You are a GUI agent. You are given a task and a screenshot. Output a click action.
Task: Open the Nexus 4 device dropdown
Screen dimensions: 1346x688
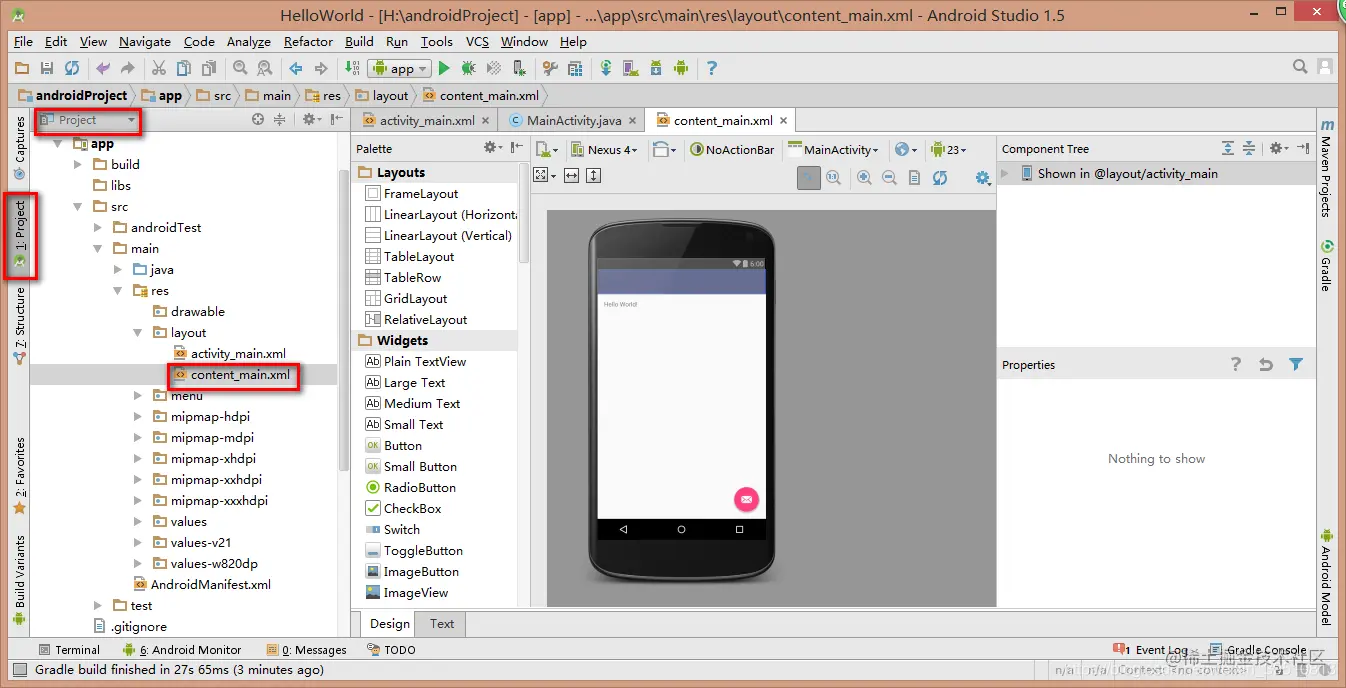(x=604, y=150)
